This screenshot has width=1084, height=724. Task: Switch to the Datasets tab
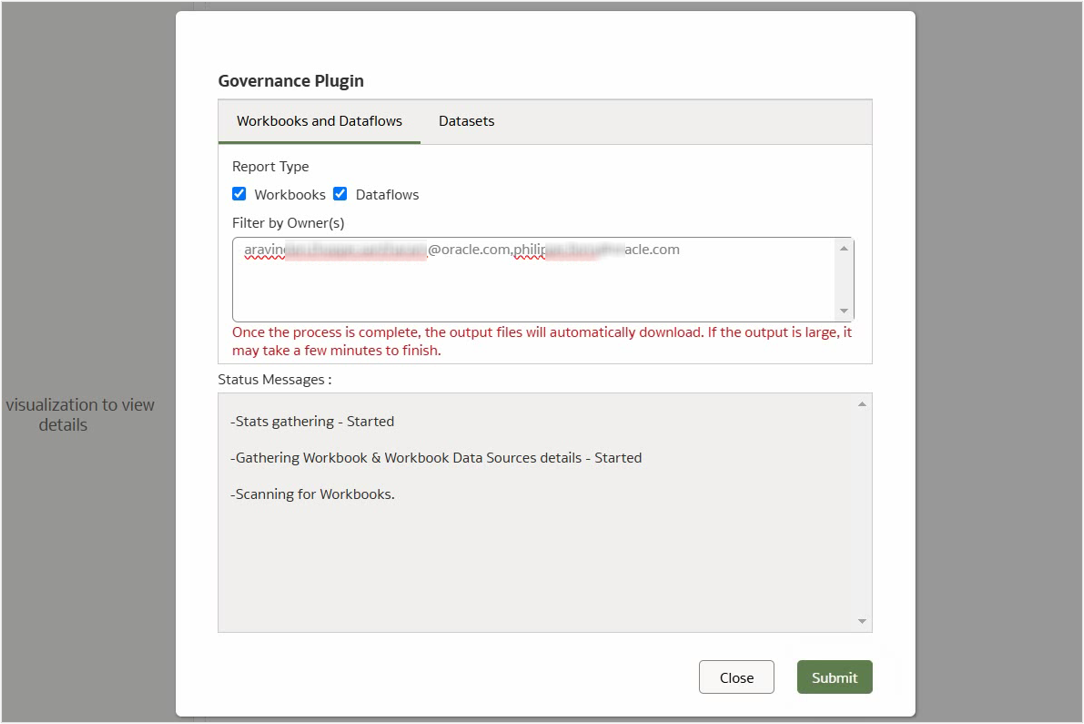click(x=466, y=121)
